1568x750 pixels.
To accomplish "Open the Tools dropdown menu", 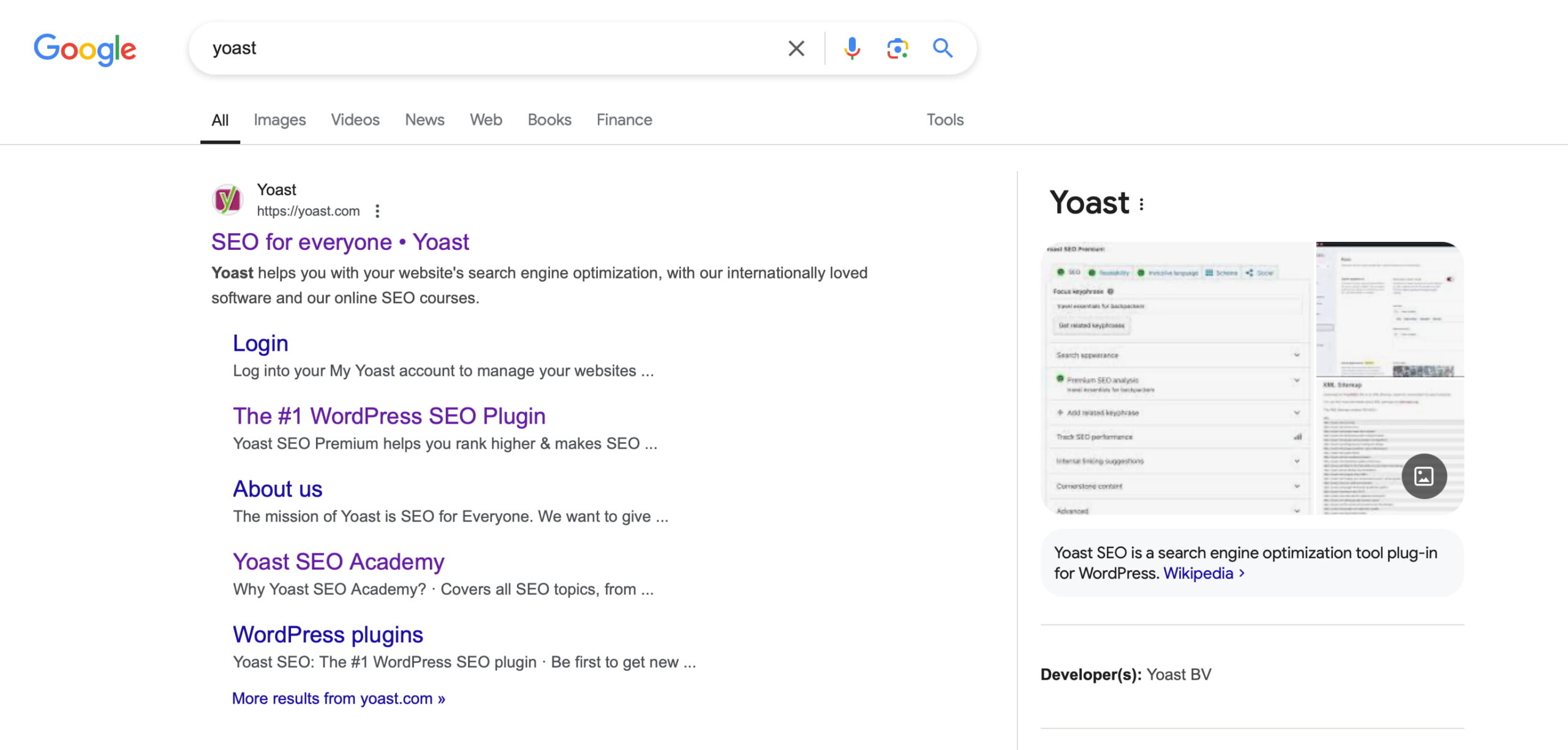I will (x=944, y=119).
